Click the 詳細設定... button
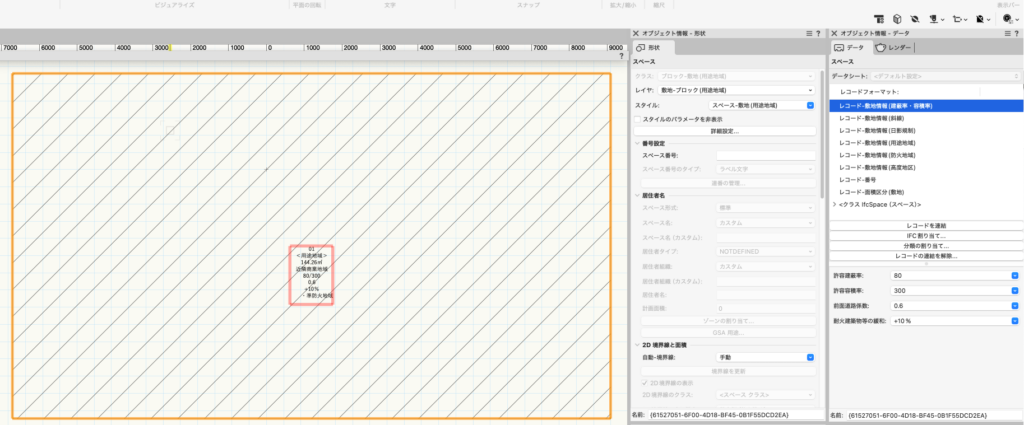The image size is (1024, 425). pyautogui.click(x=724, y=131)
